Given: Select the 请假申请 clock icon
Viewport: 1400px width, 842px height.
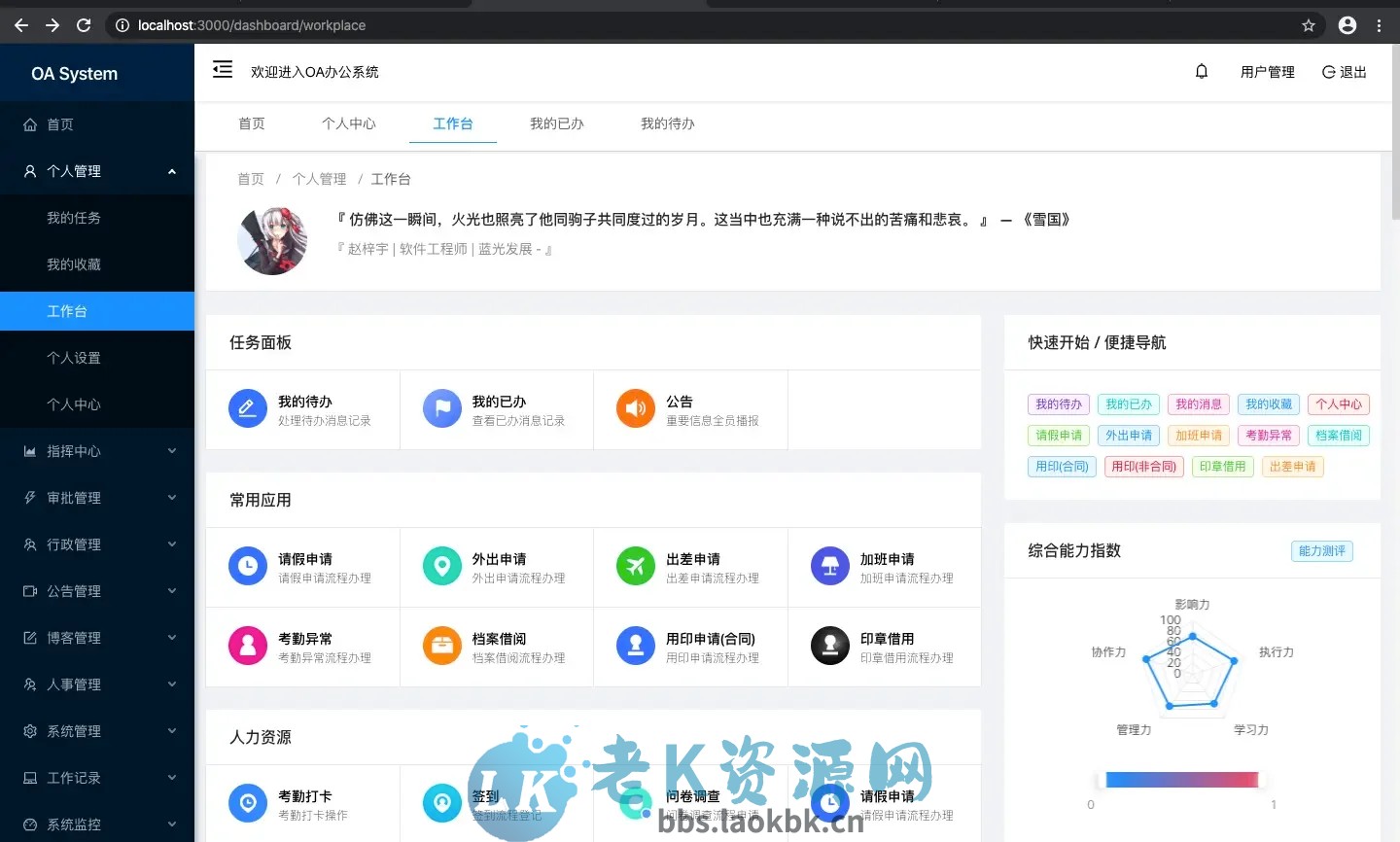Looking at the screenshot, I should [x=247, y=567].
